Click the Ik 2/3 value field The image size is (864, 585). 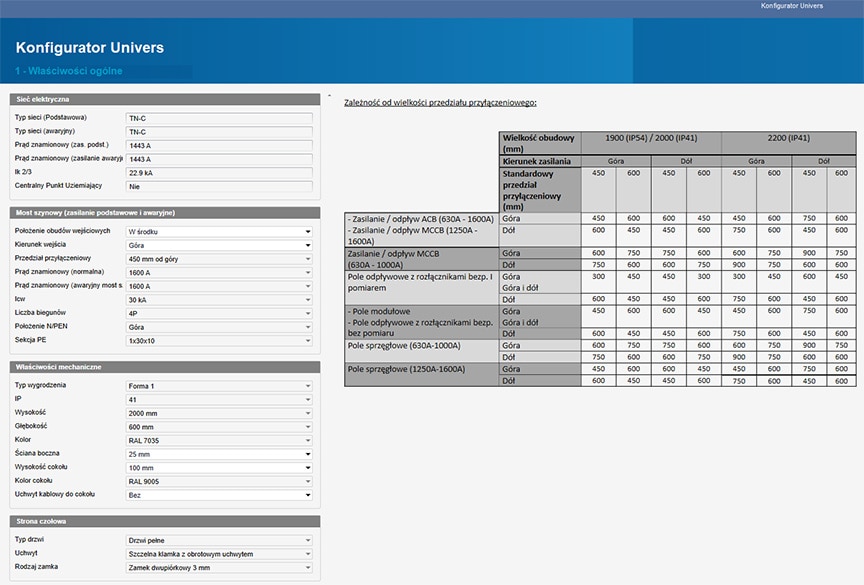pos(219,173)
